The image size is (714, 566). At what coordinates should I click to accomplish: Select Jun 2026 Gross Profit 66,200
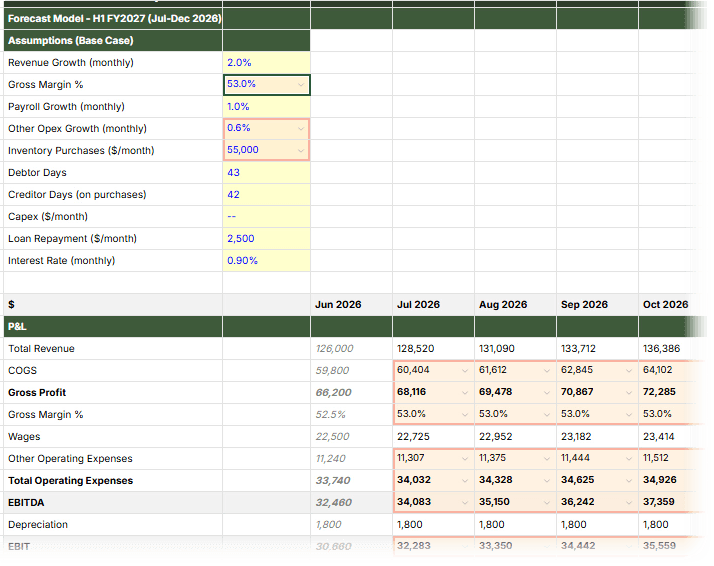point(351,393)
